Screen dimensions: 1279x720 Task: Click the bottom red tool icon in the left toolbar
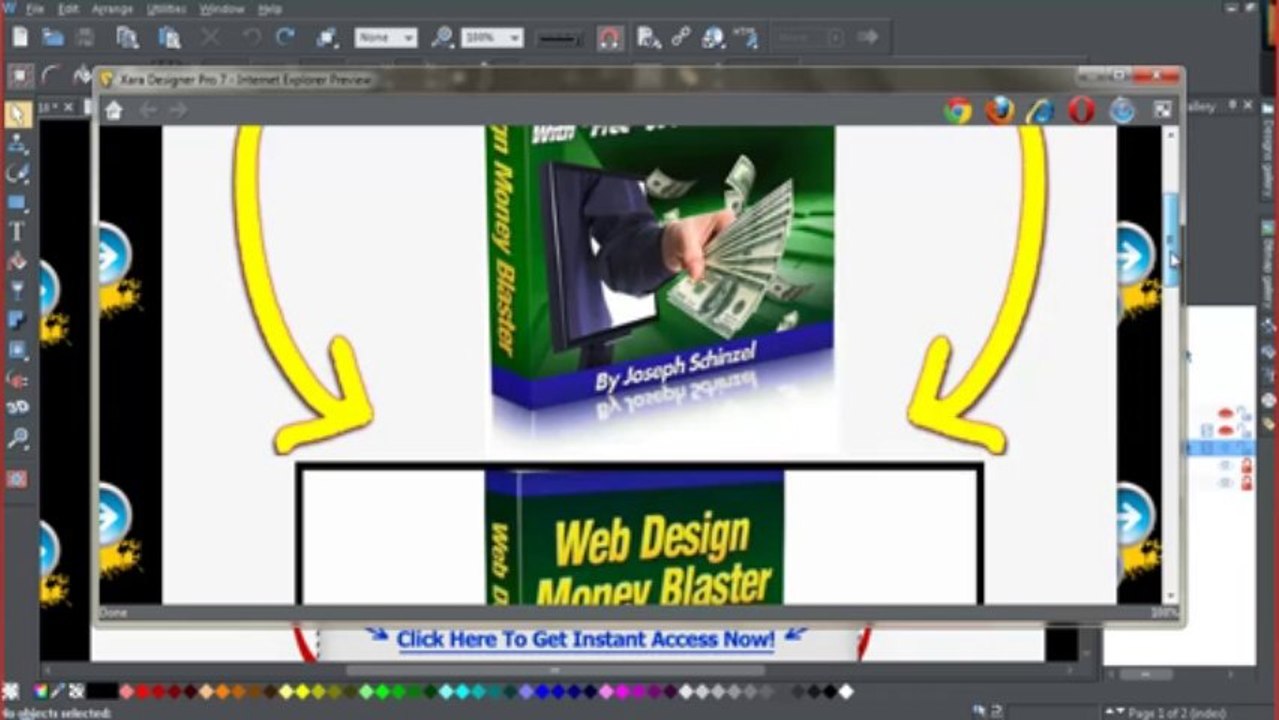point(17,478)
